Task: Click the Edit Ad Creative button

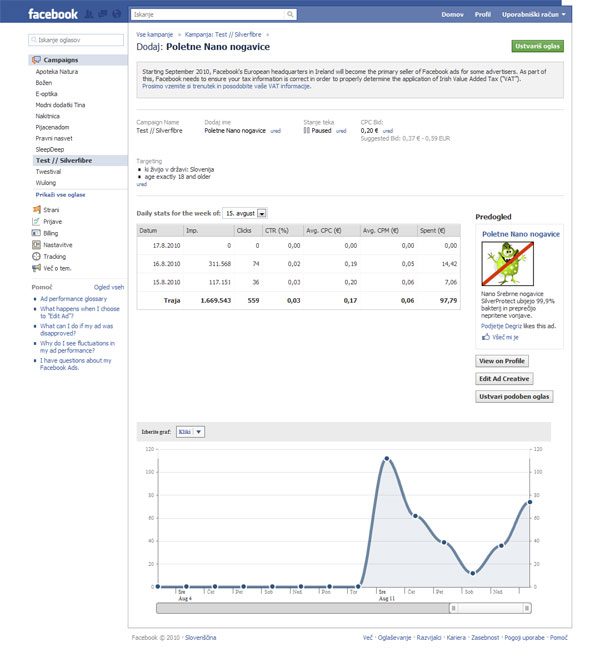Action: coord(504,379)
